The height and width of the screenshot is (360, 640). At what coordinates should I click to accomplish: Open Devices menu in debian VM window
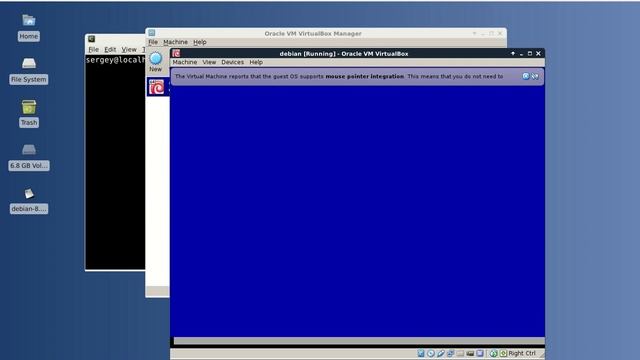(x=232, y=62)
